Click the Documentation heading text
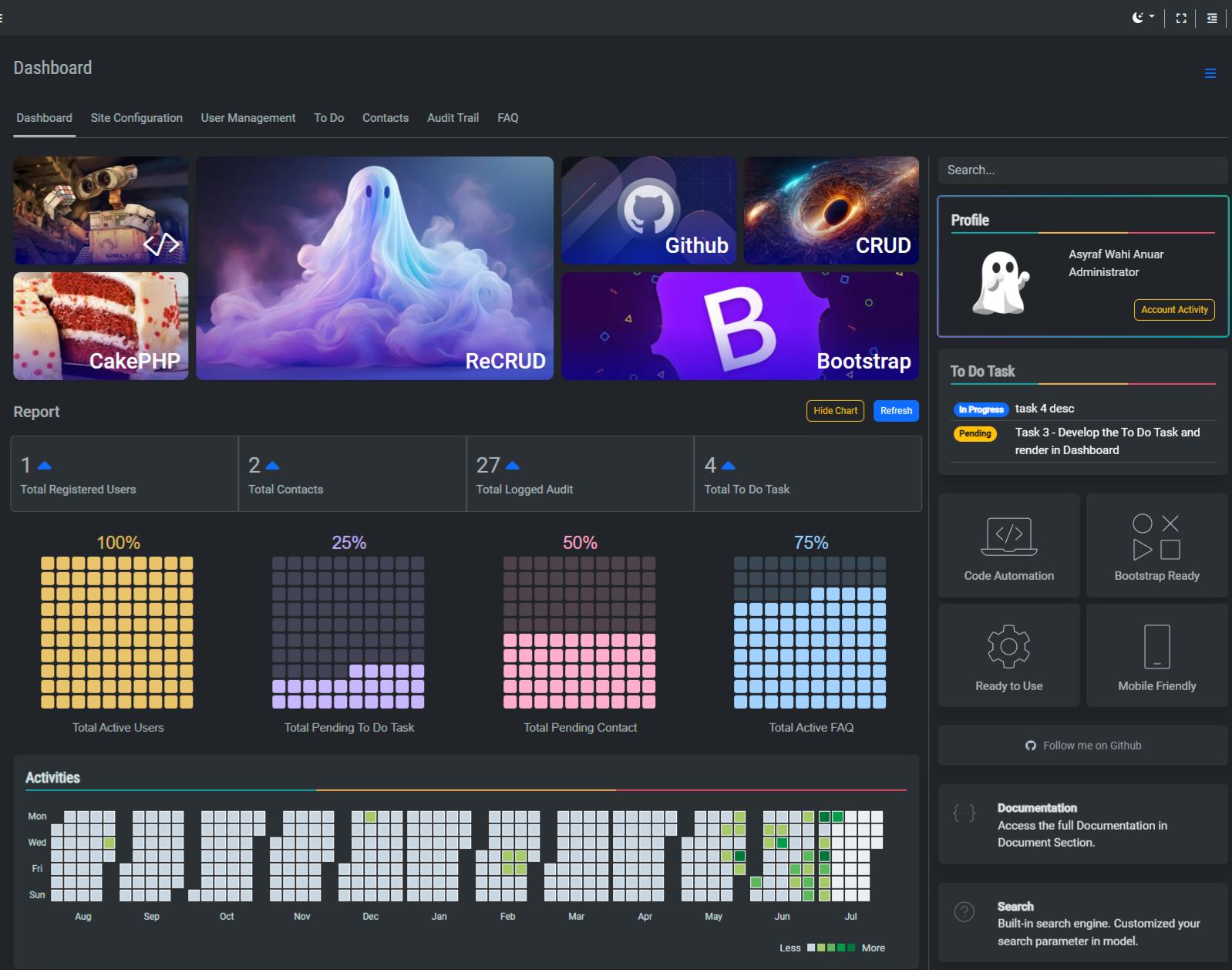1232x970 pixels. 1037,808
